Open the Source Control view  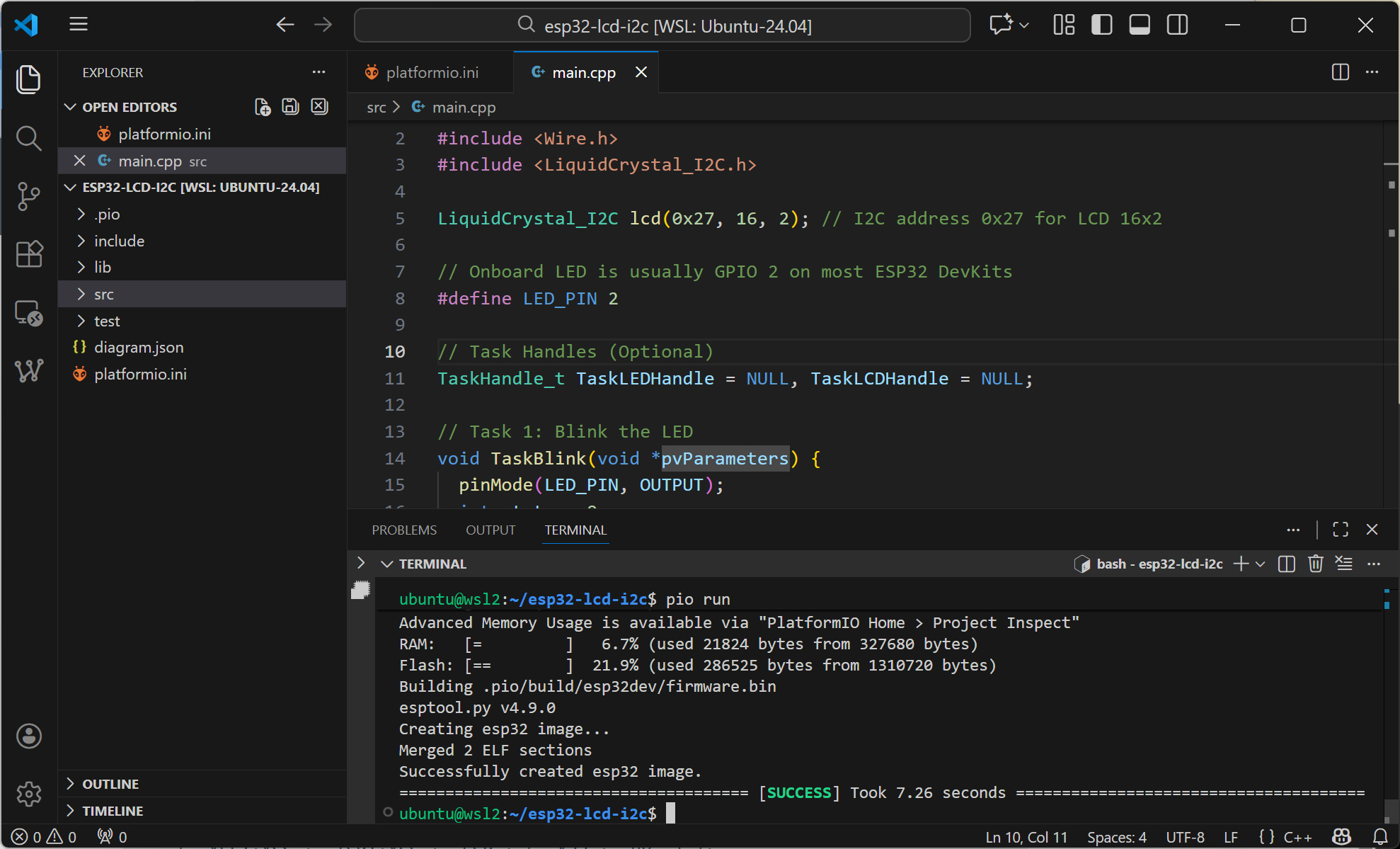28,196
